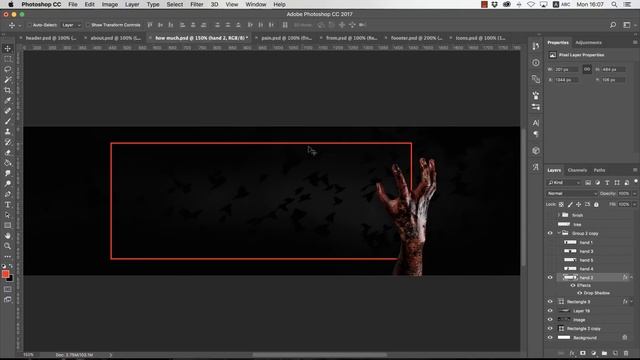Open the Paragraph panel icon
Screen dimensions: 640x360
[536, 134]
